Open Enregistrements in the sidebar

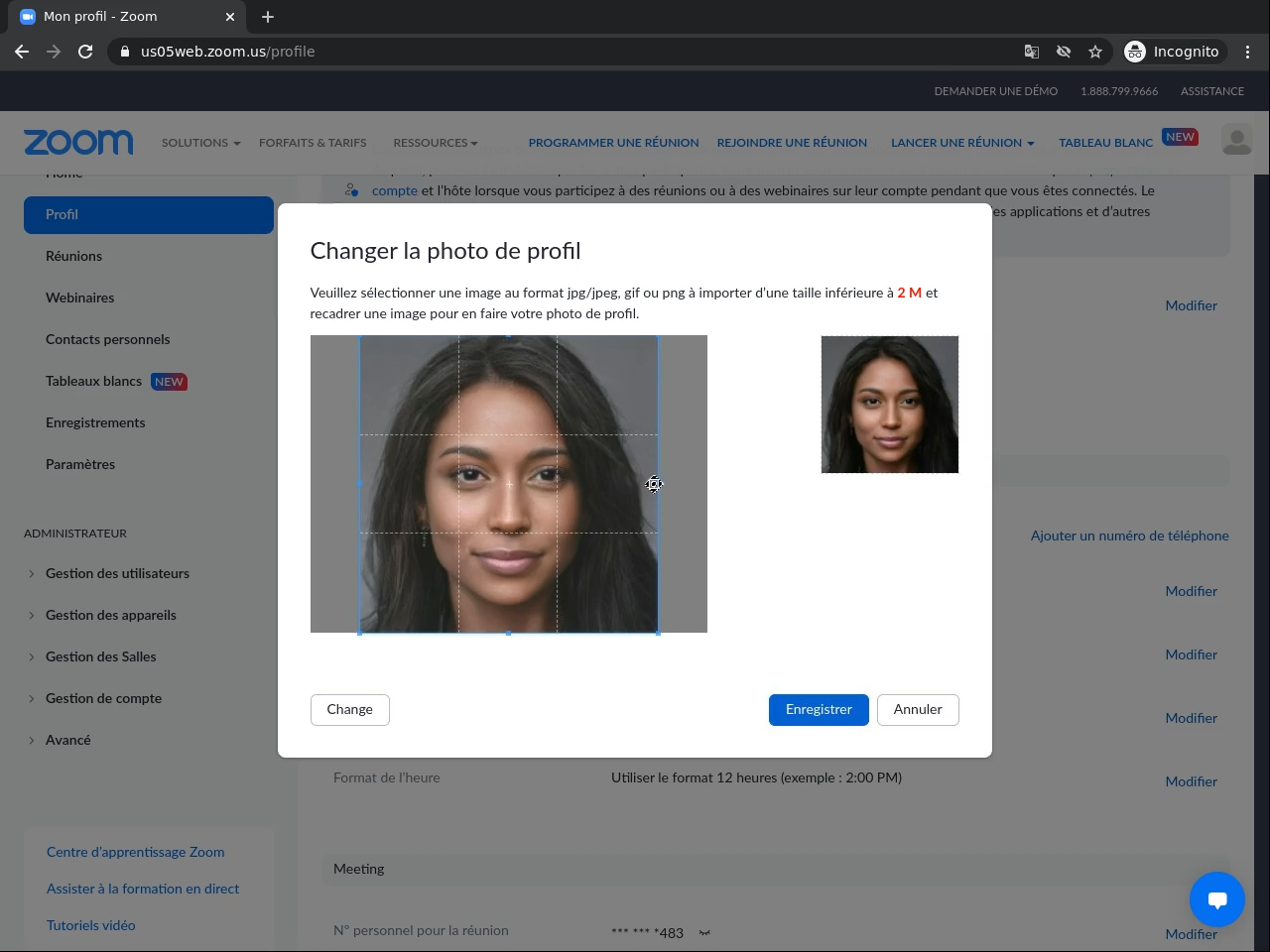[x=95, y=422]
